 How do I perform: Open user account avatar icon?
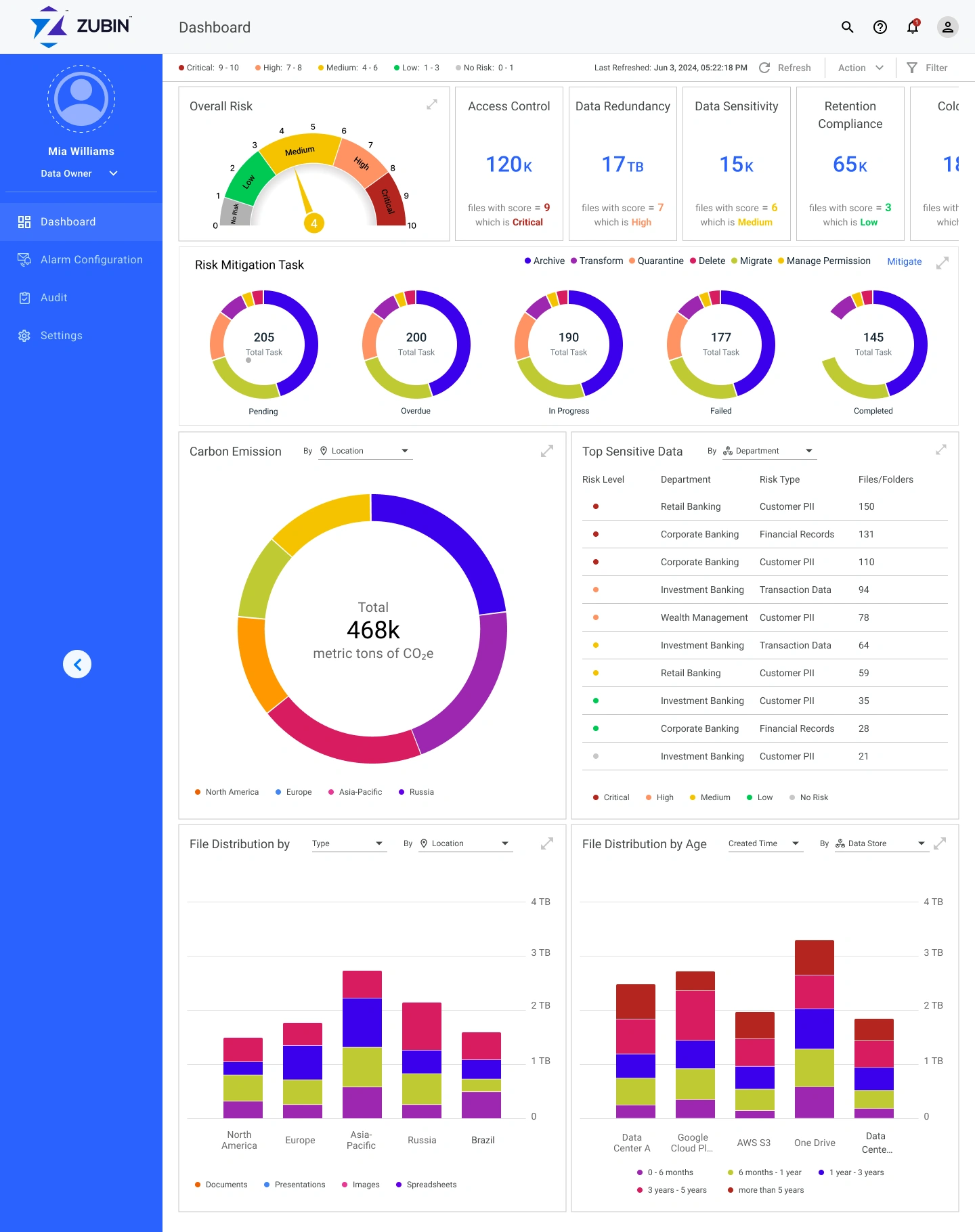(x=947, y=27)
